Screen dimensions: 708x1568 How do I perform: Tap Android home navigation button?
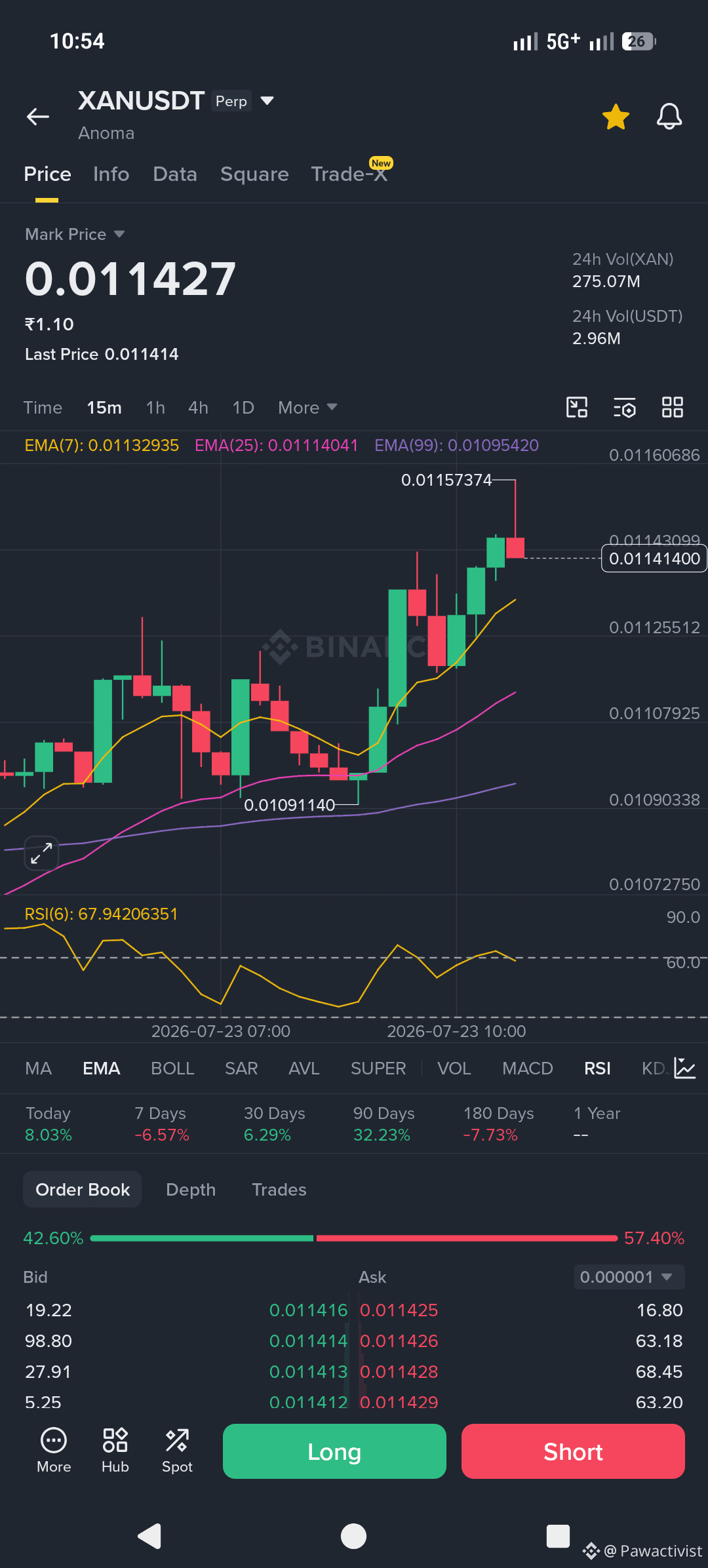click(x=353, y=1536)
